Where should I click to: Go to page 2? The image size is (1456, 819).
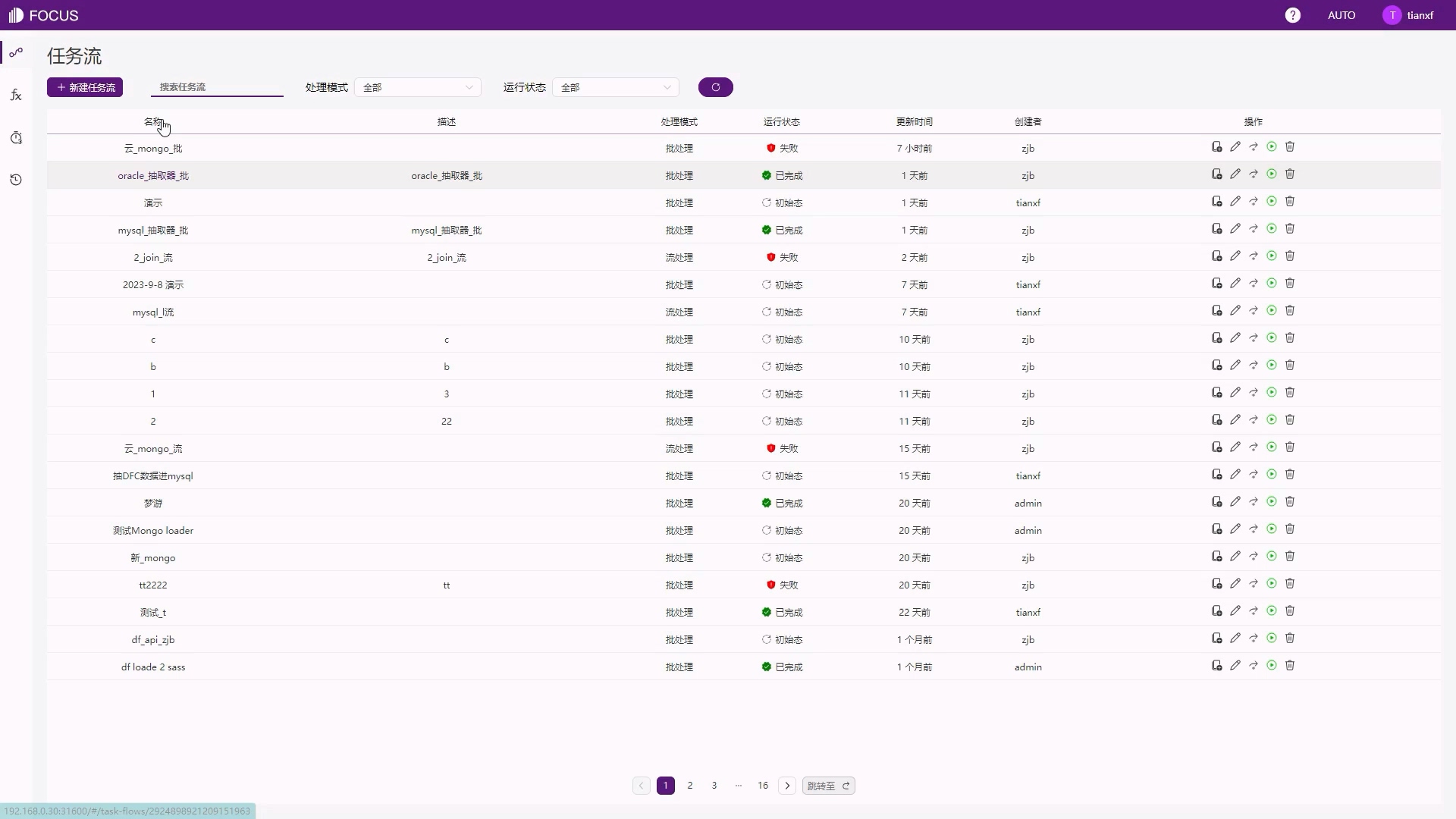690,786
